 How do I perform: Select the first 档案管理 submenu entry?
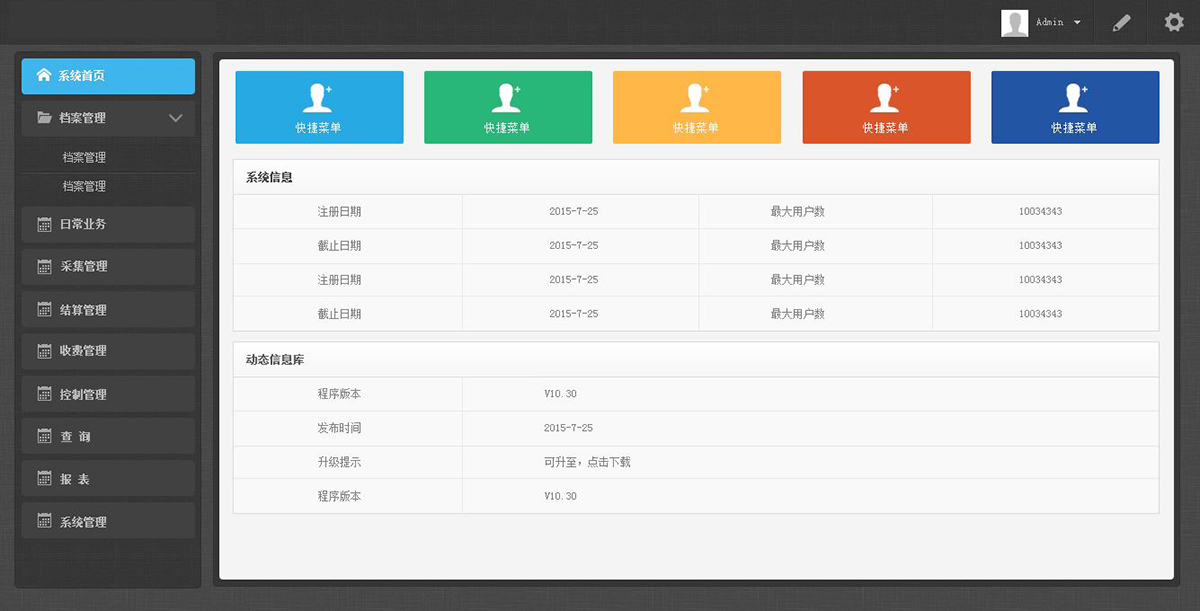84,157
